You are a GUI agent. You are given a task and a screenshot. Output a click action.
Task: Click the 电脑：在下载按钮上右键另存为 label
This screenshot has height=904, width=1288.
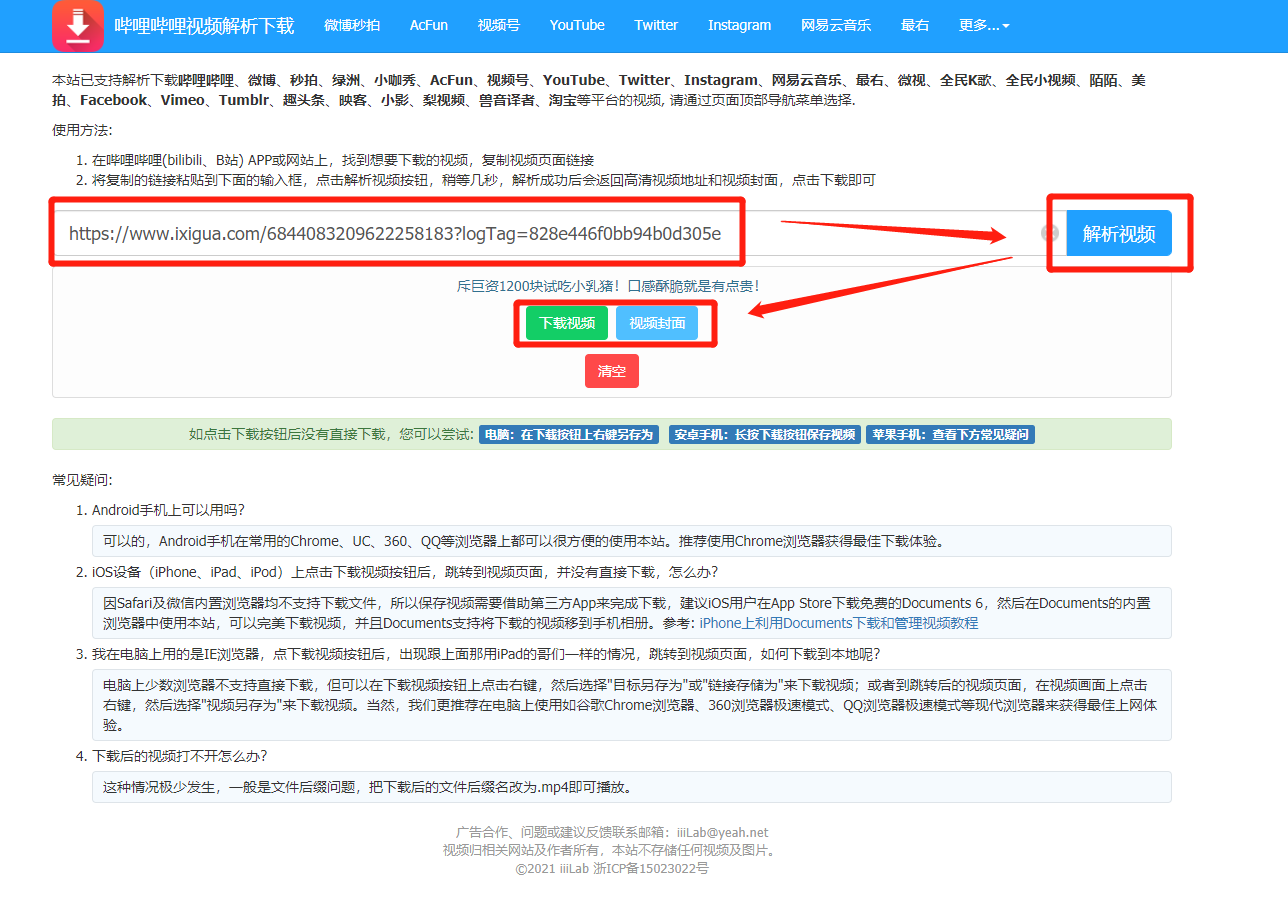[568, 435]
